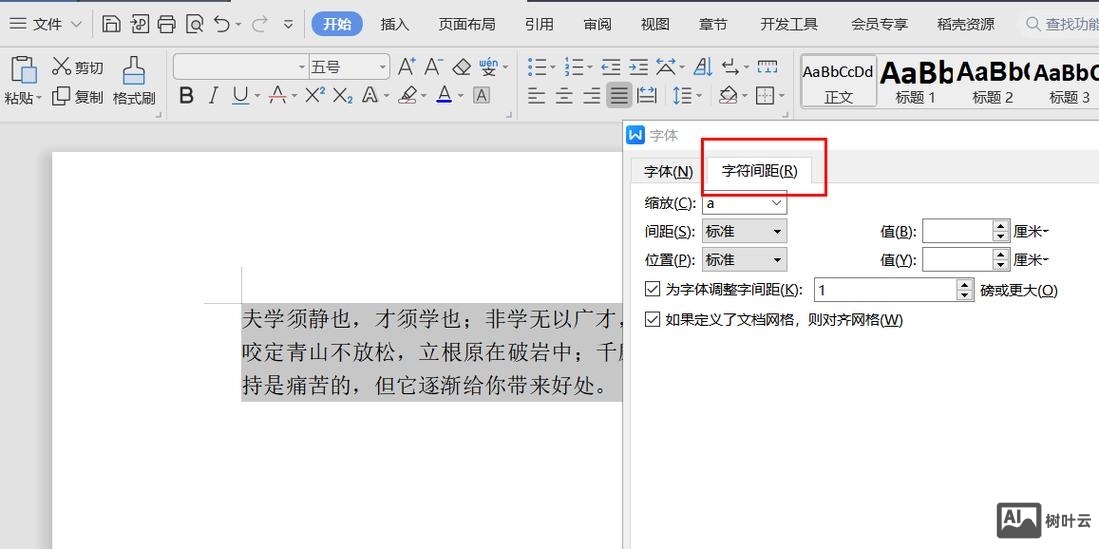
Task: Select the 字符间距(R) dialog tab
Action: tap(760, 171)
